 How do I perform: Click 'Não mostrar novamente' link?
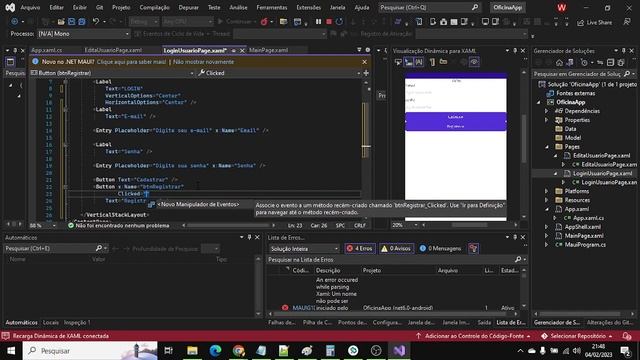click(x=203, y=62)
